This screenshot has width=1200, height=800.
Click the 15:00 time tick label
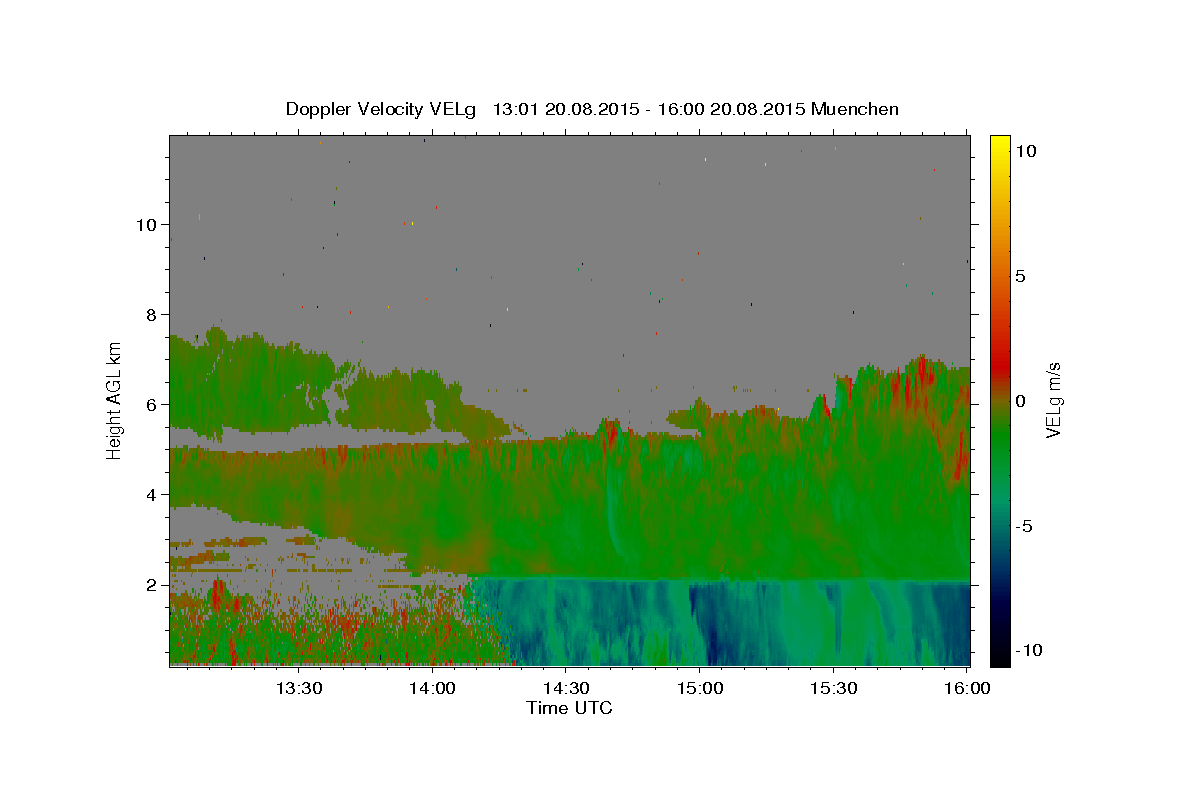(x=700, y=688)
